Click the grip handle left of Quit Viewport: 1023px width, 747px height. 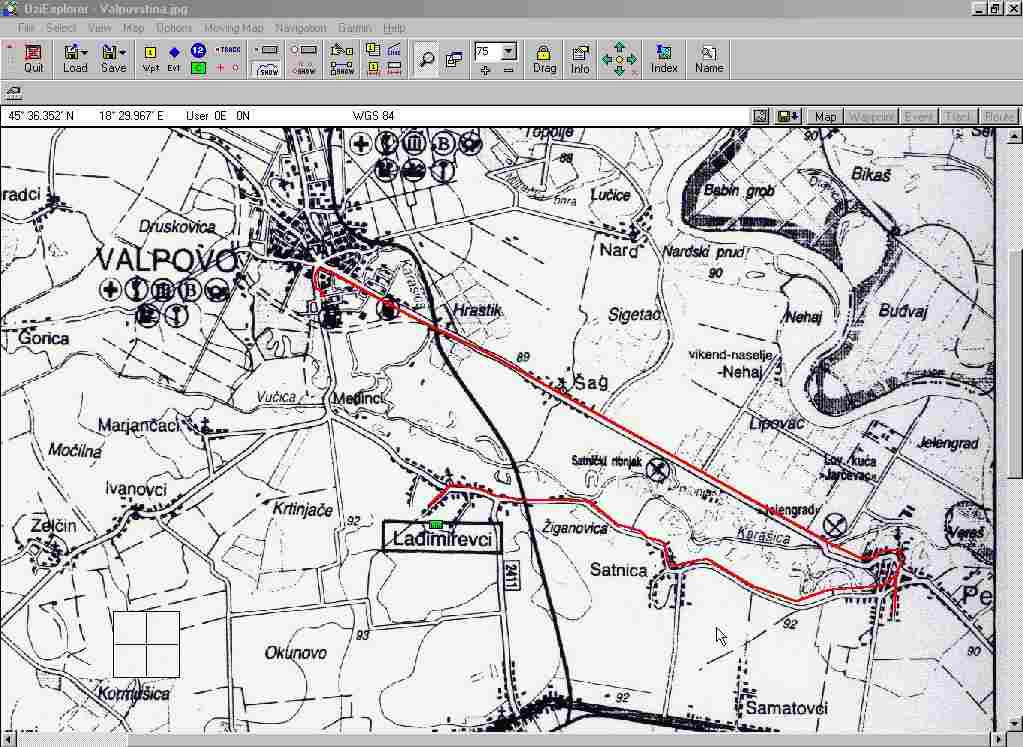click(x=10, y=59)
